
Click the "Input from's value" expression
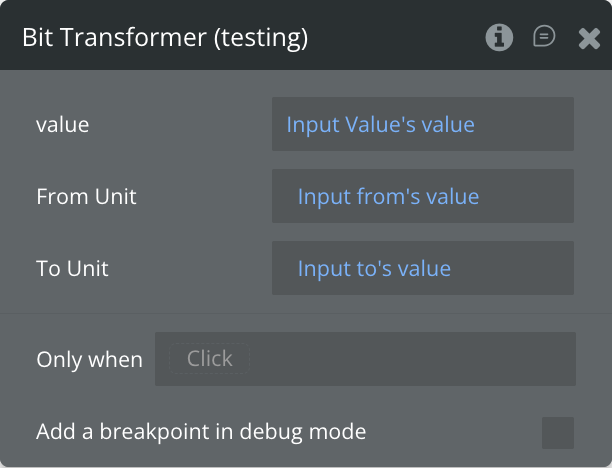[388, 197]
